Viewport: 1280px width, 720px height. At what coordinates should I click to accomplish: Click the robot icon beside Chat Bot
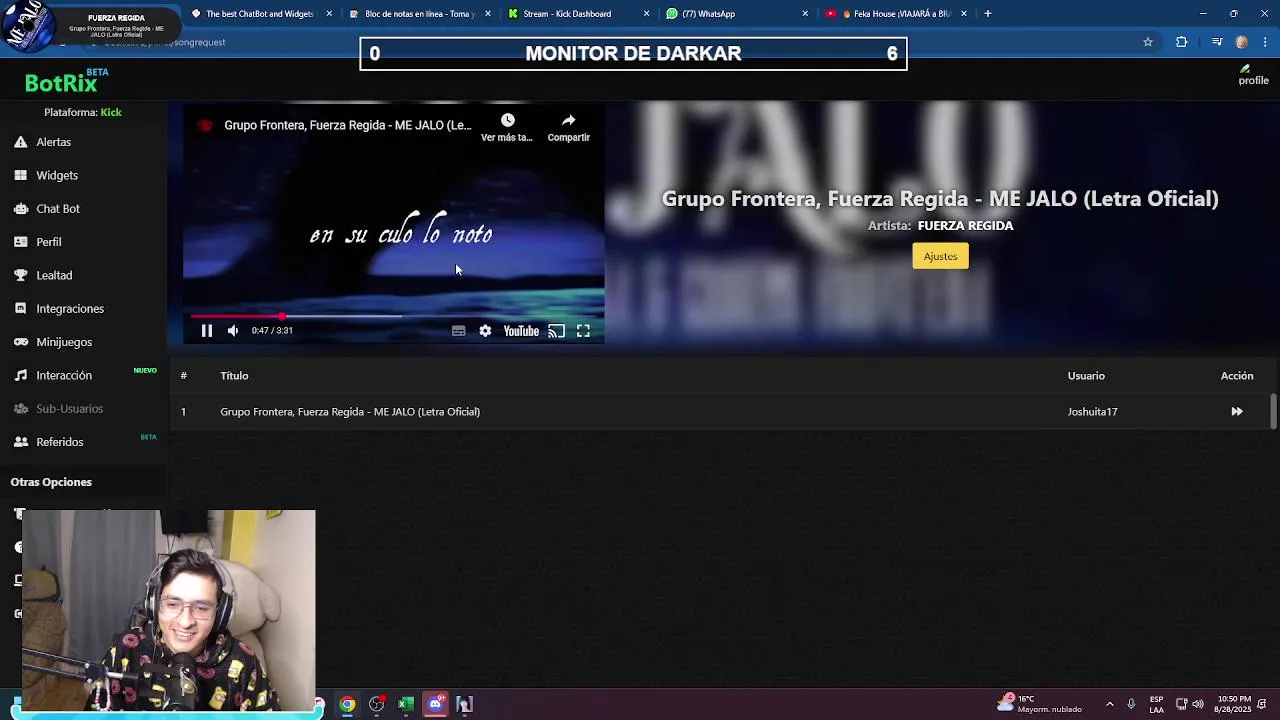point(20,208)
